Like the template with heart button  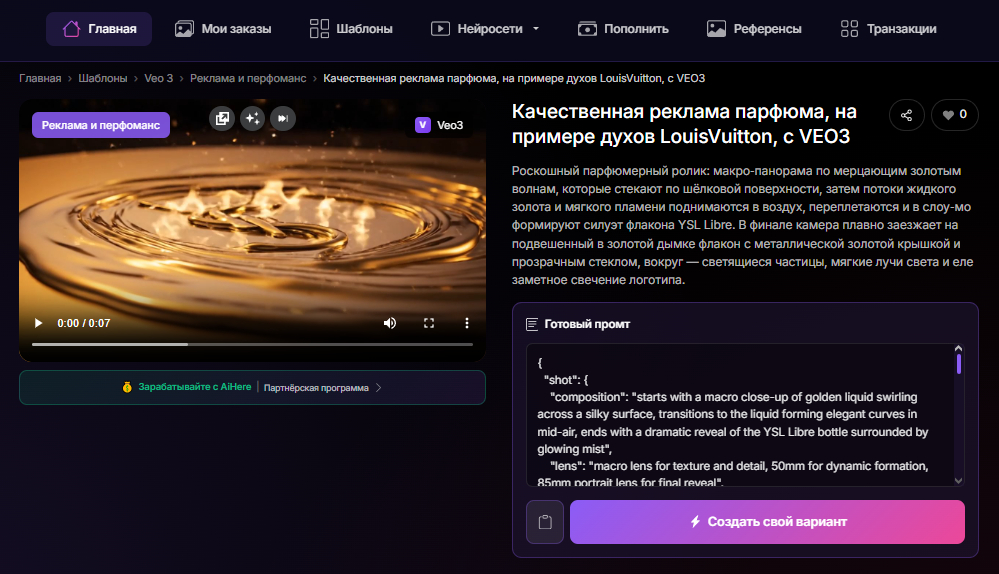[954, 115]
